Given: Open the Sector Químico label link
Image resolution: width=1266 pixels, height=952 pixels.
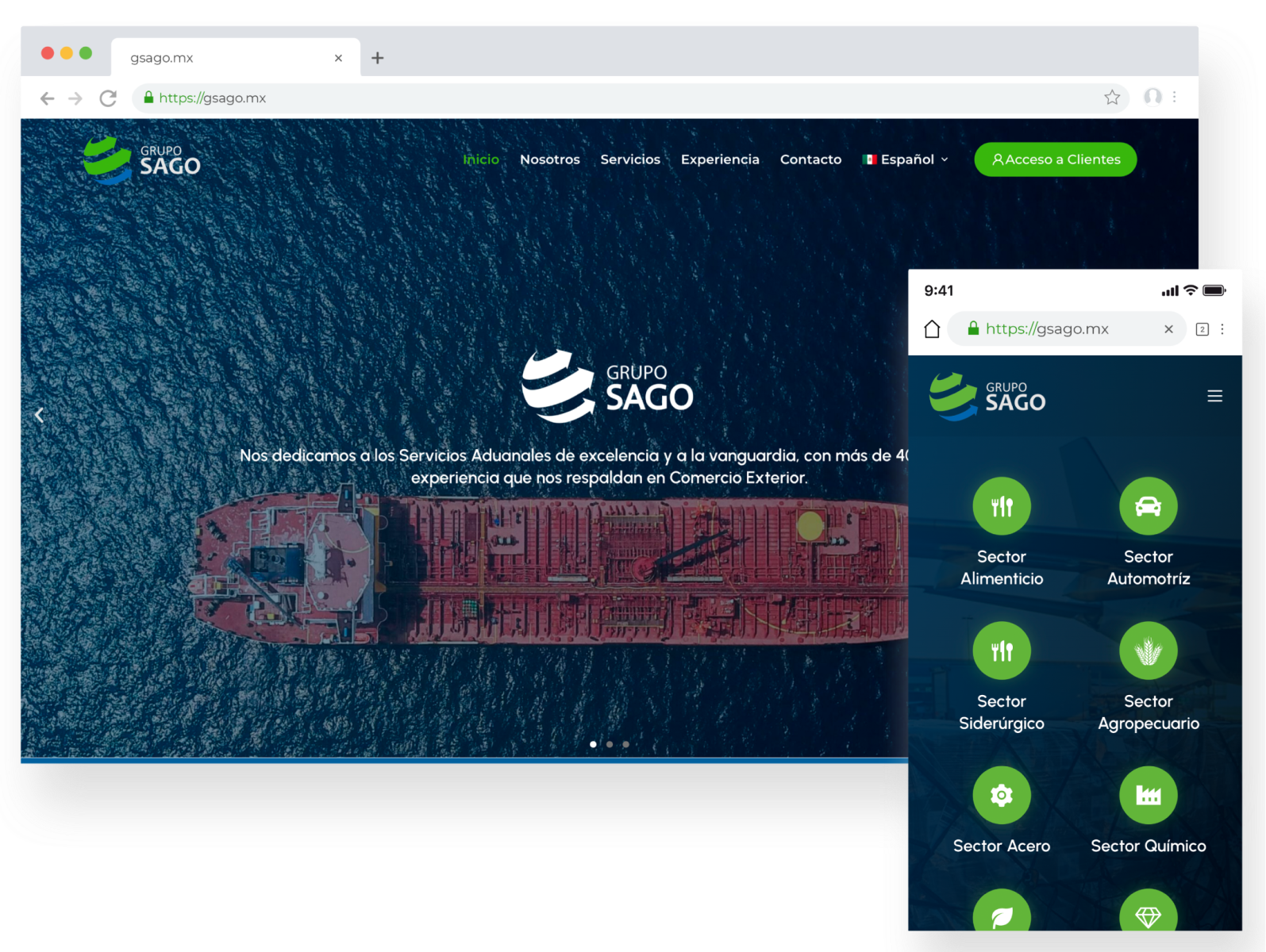Looking at the screenshot, I should (1149, 846).
